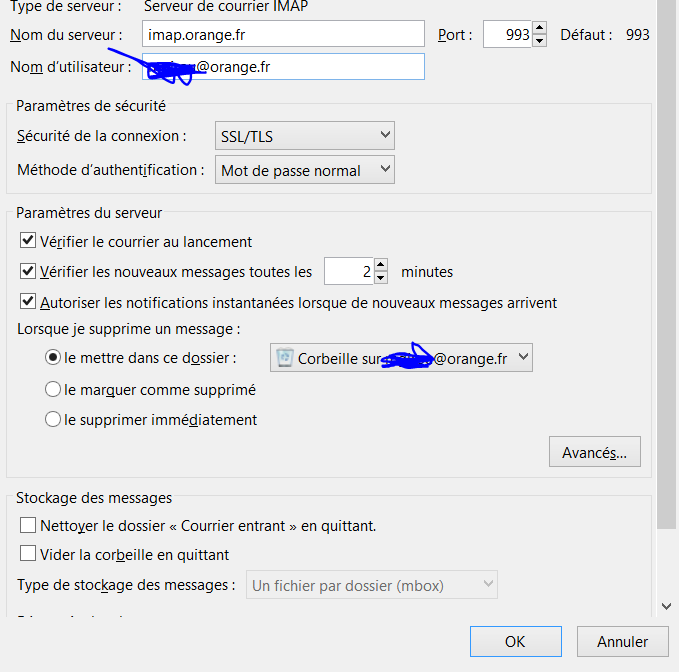Screen dimensions: 679x672
Task: Enable Vider la corbeille en quittant
Action: point(28,554)
